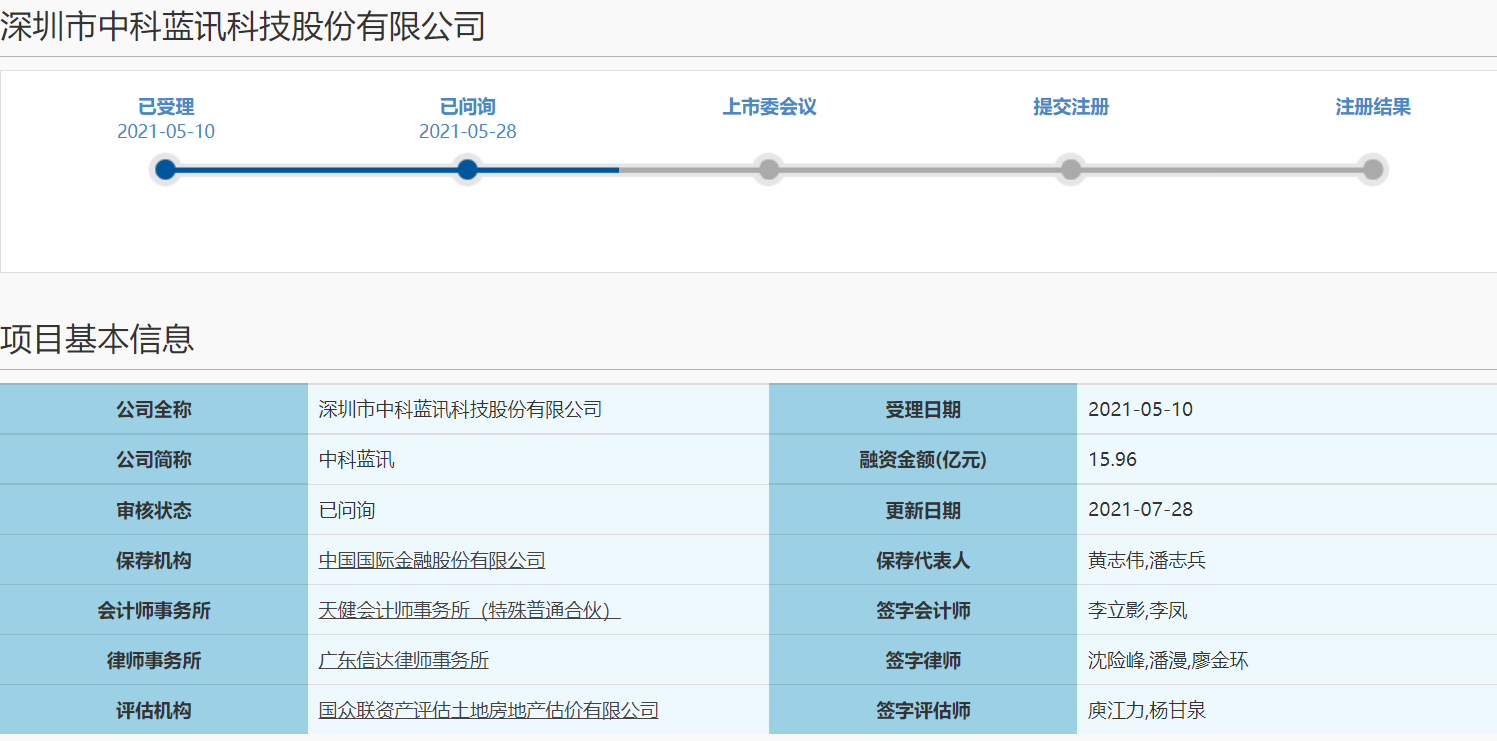
Task: Click the 评估机构 label cell
Action: pyautogui.click(x=154, y=710)
